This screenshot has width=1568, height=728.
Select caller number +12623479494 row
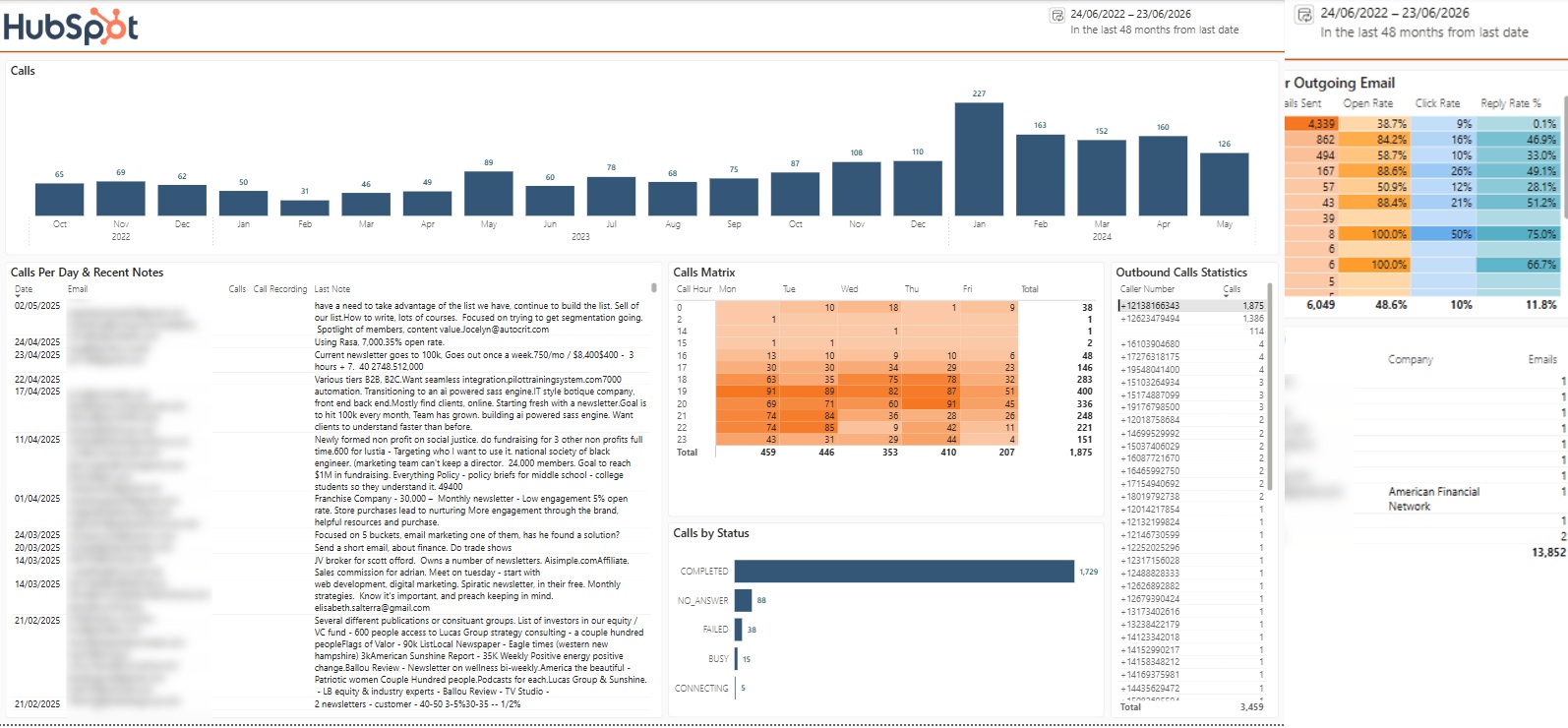point(1191,319)
